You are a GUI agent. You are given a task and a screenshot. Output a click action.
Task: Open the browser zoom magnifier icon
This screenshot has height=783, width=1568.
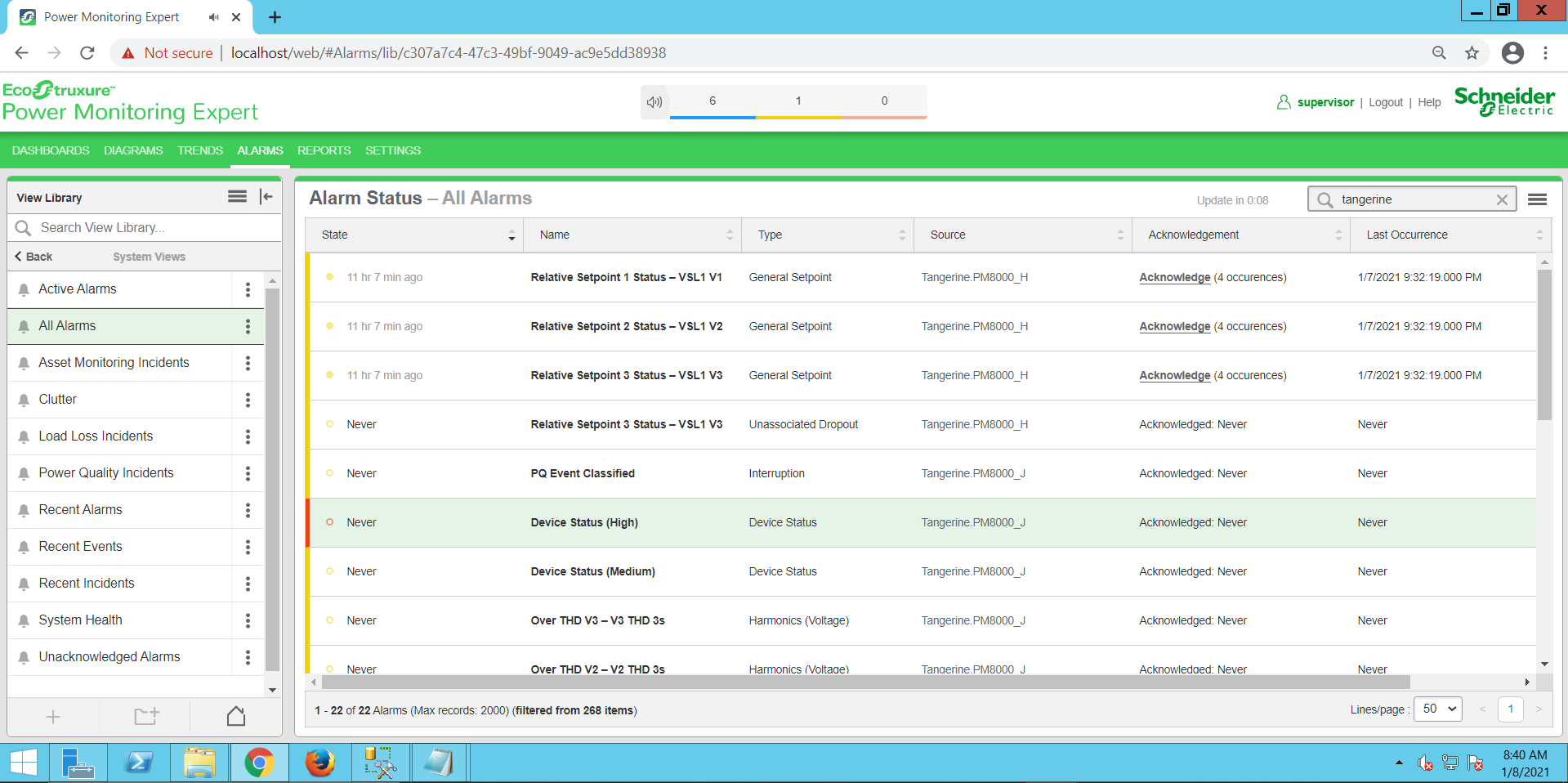(x=1439, y=53)
